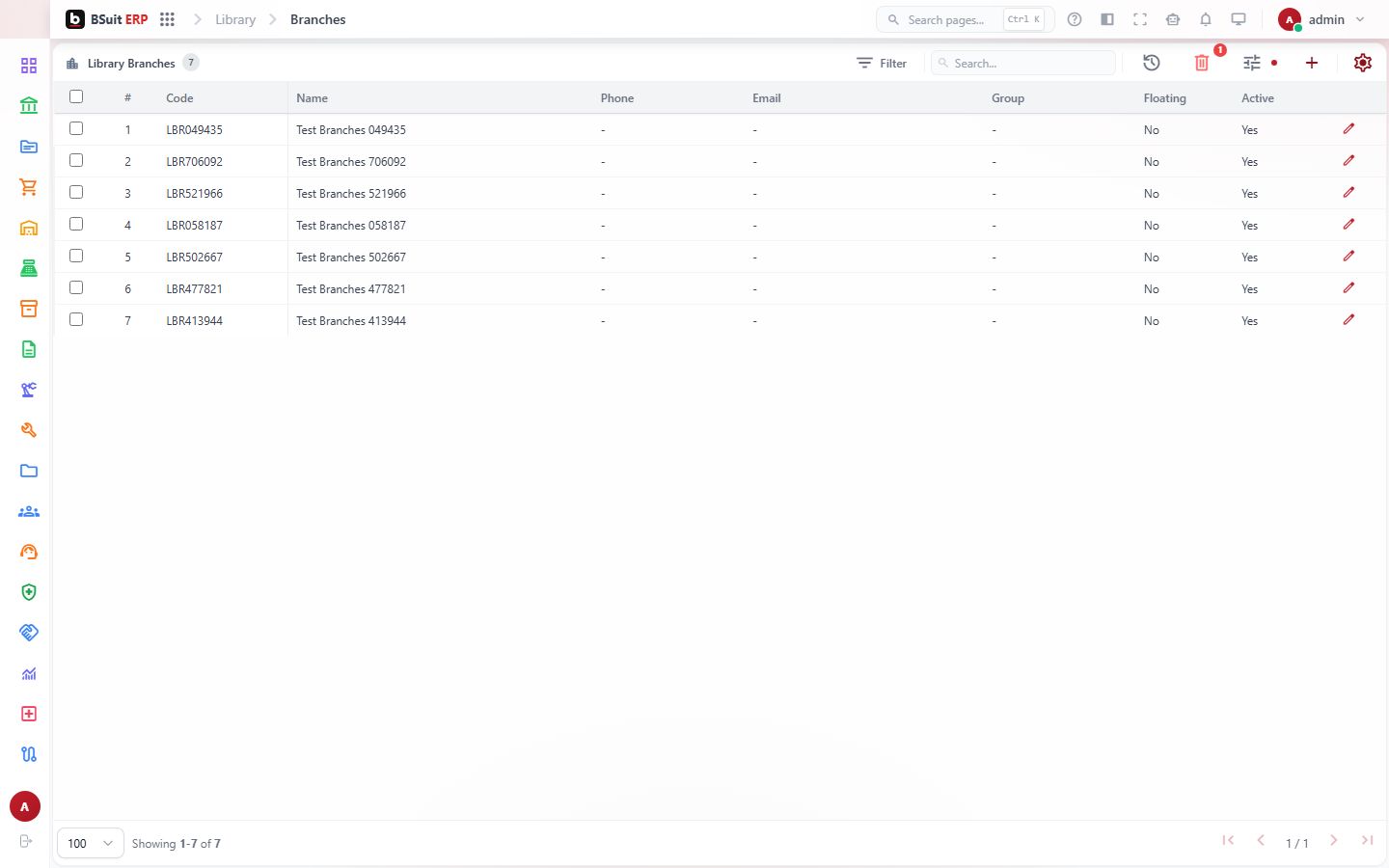Open the robot arm manufacturing icon
The height and width of the screenshot is (868, 1389).
click(x=29, y=390)
